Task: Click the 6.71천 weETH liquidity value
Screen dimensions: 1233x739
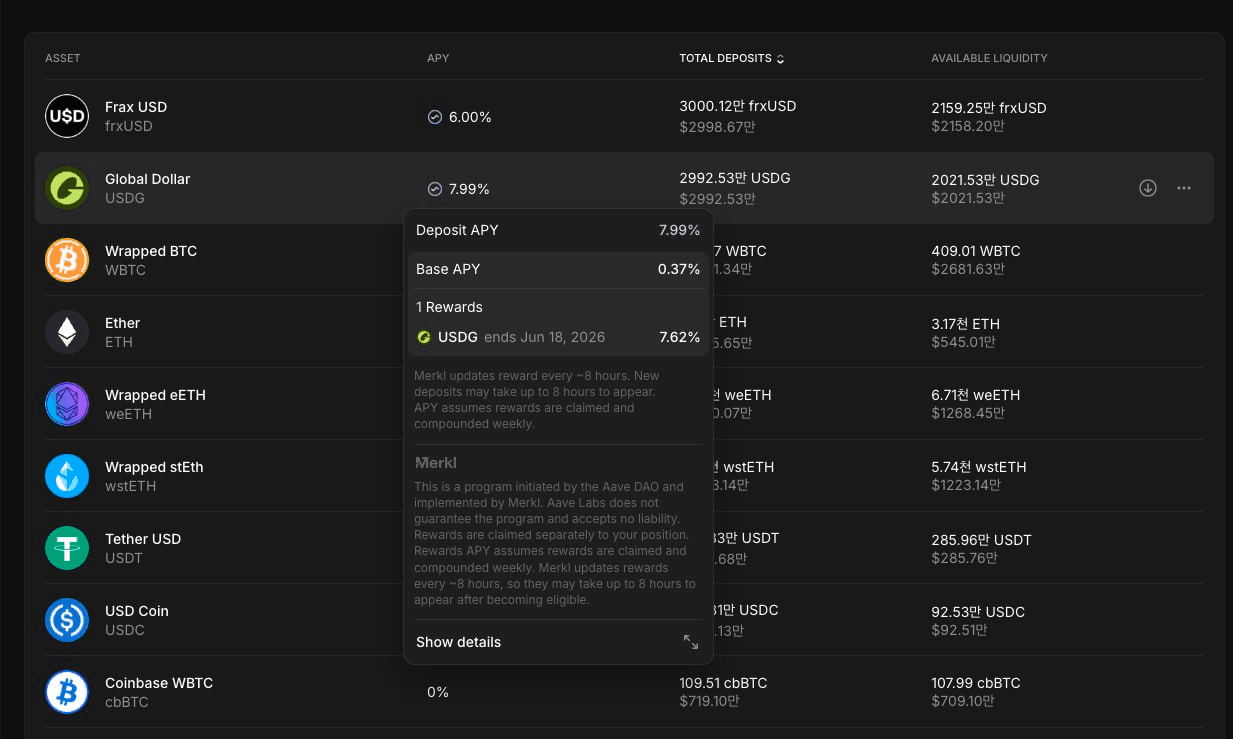Action: (978, 395)
